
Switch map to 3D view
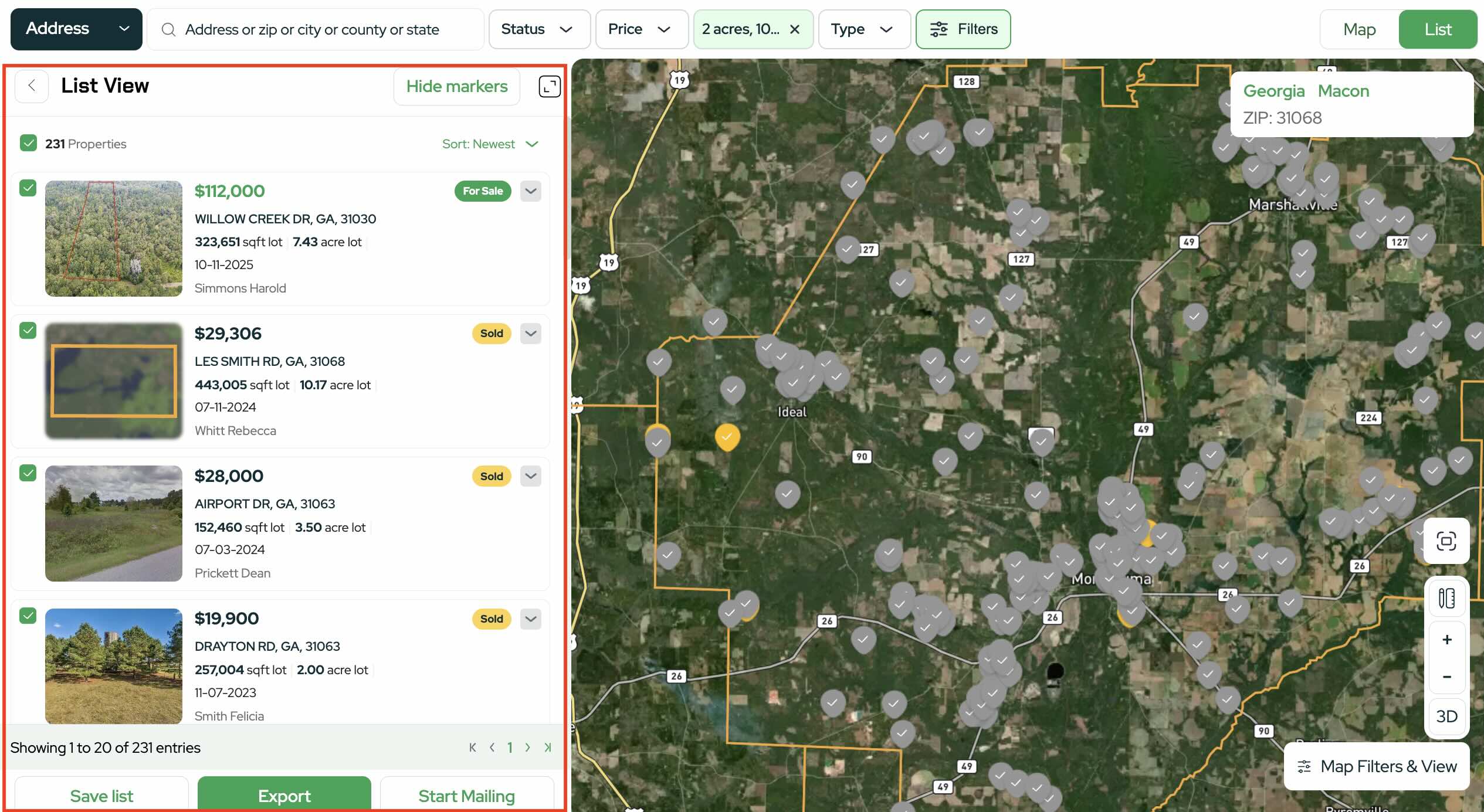tap(1446, 716)
